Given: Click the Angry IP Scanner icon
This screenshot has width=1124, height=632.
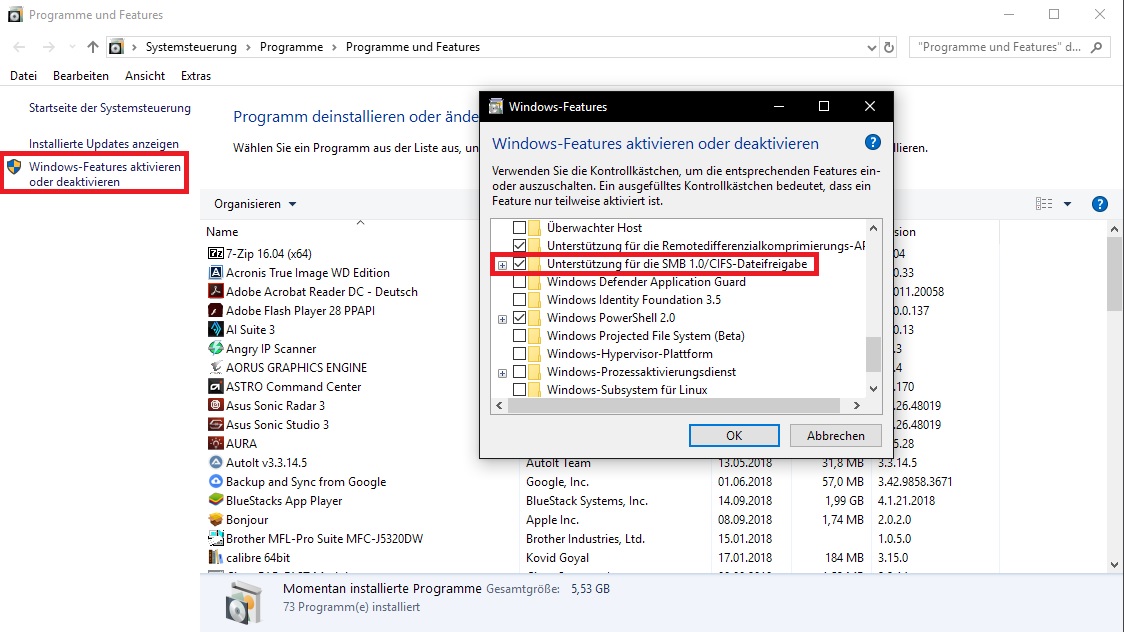Looking at the screenshot, I should point(215,348).
